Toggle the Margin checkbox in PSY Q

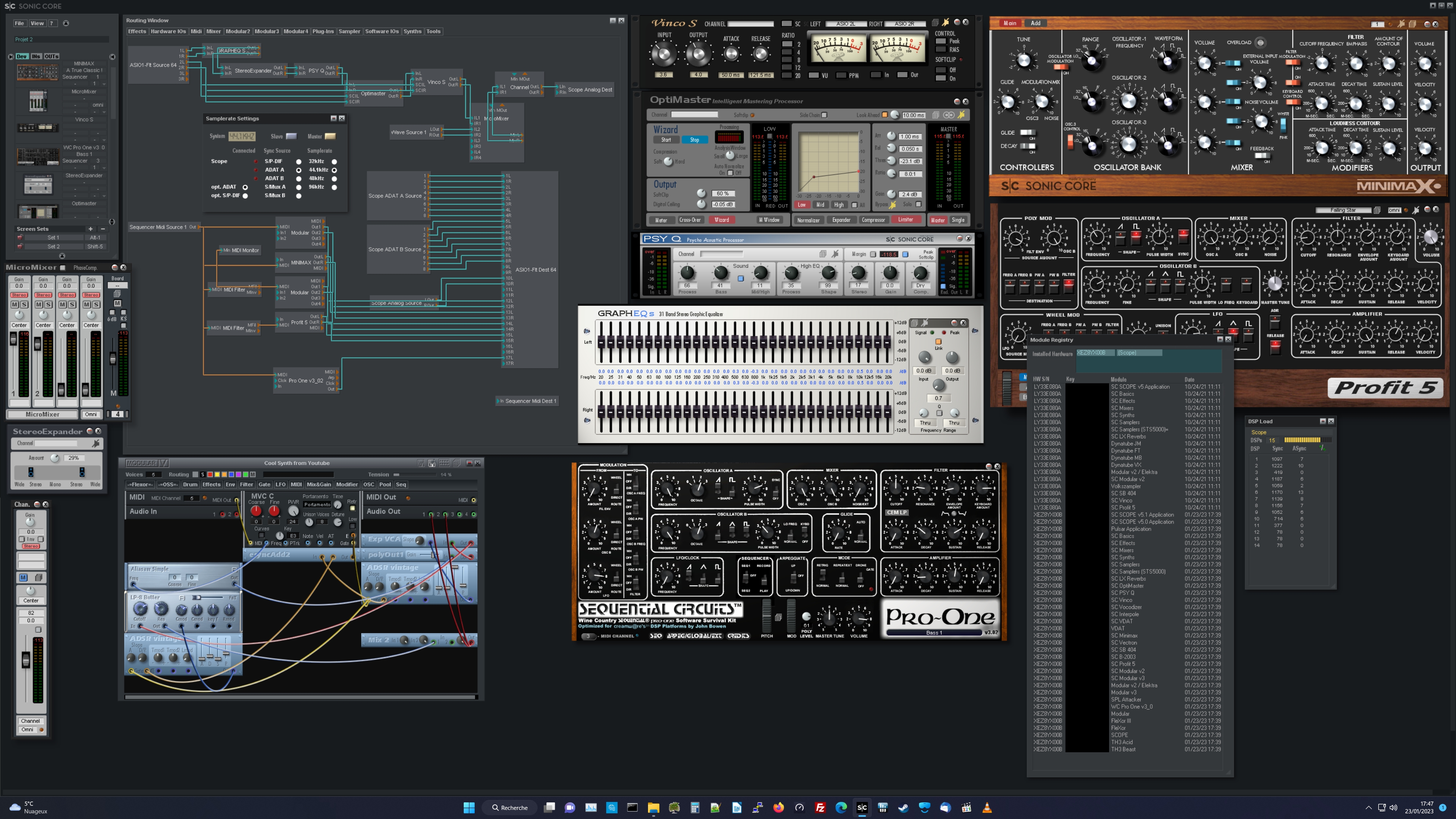coord(873,254)
